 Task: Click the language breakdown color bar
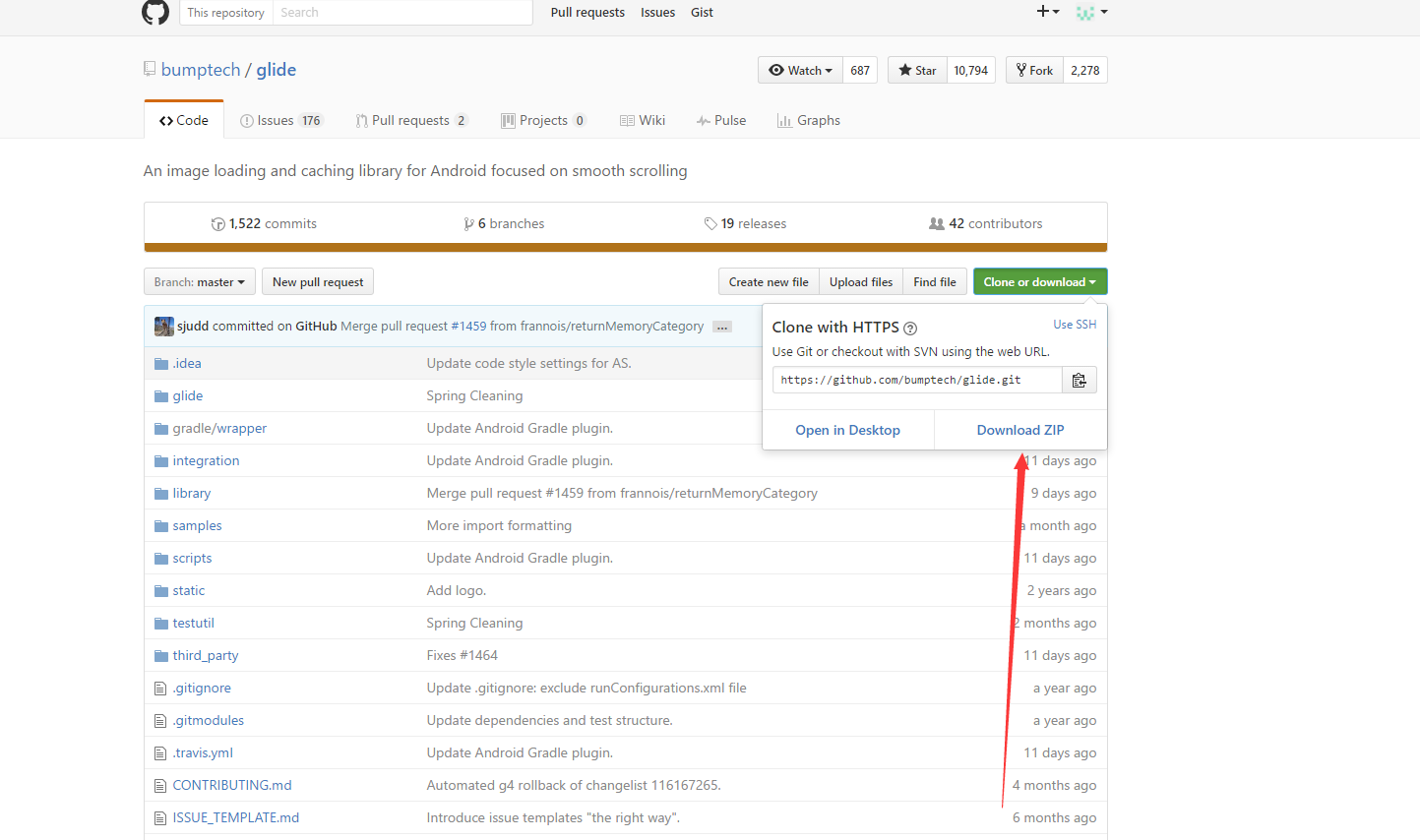coord(626,248)
